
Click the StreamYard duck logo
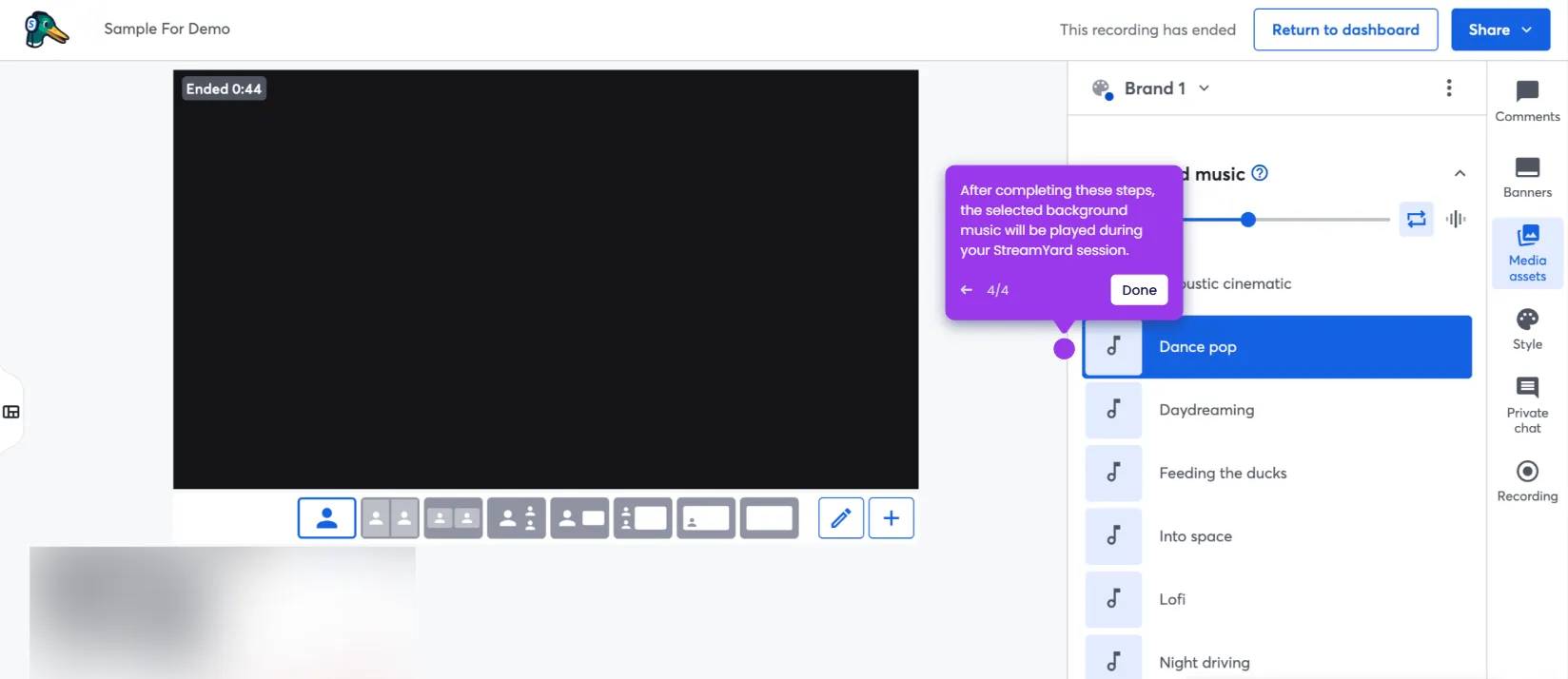click(46, 29)
